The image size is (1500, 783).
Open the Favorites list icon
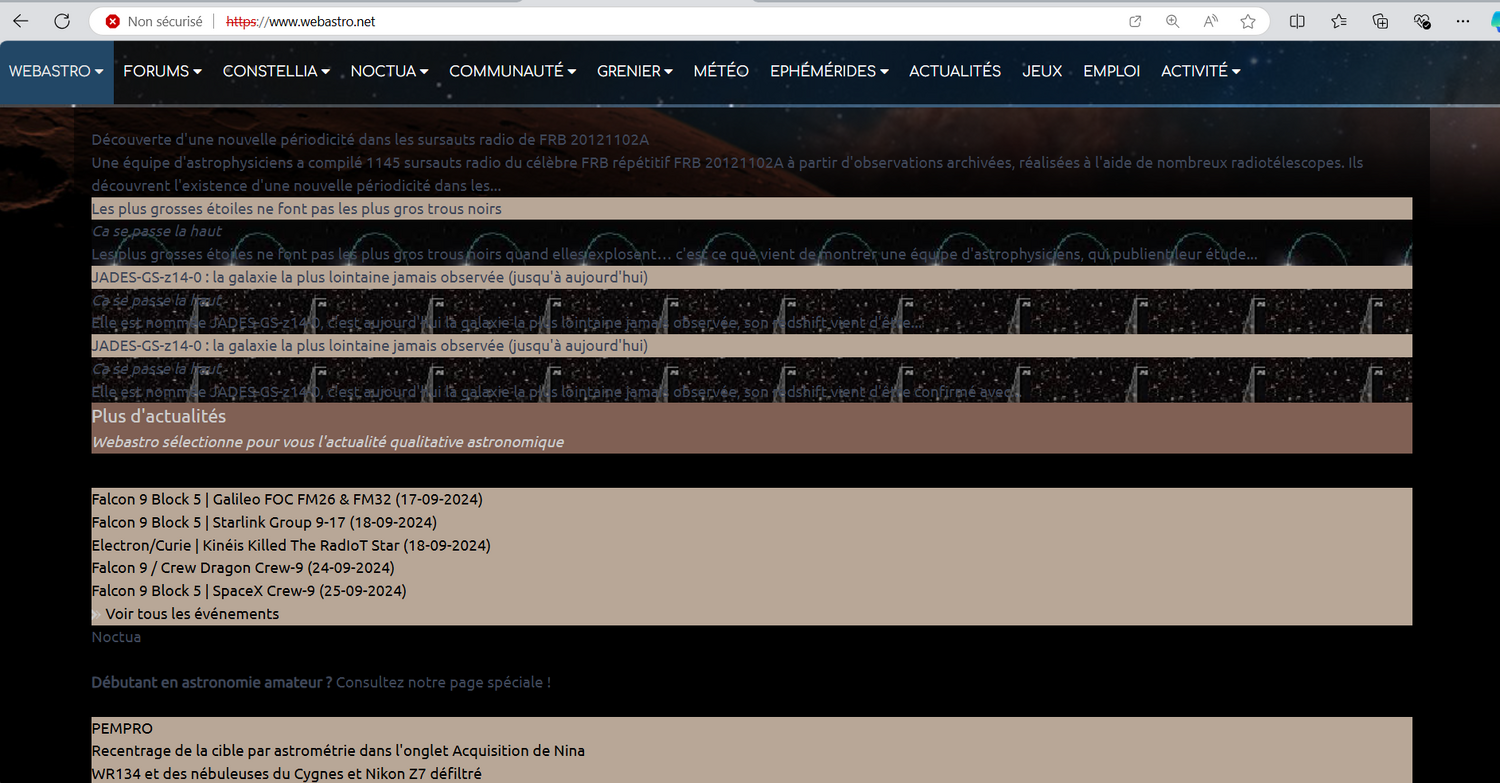[1339, 21]
